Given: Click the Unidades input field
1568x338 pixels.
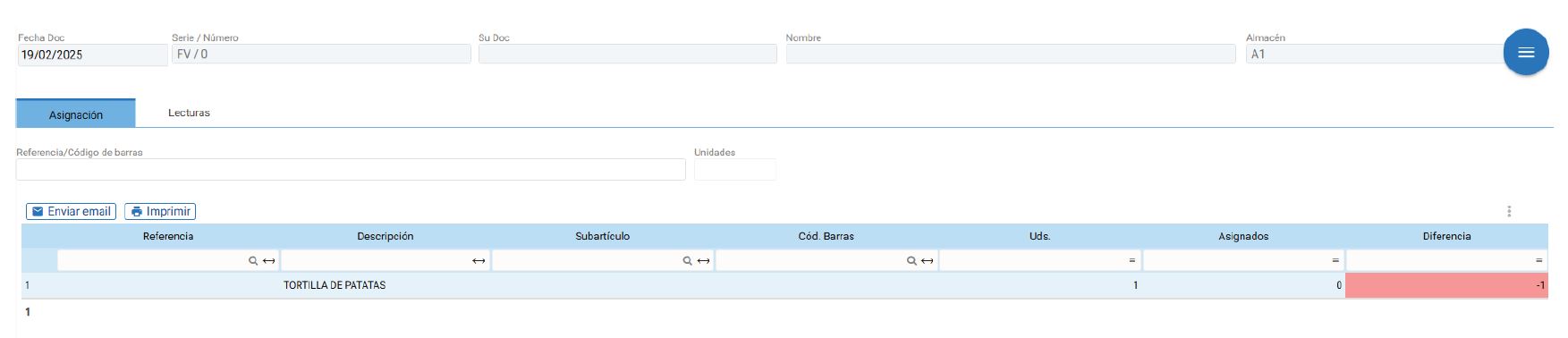Looking at the screenshot, I should click(x=735, y=169).
